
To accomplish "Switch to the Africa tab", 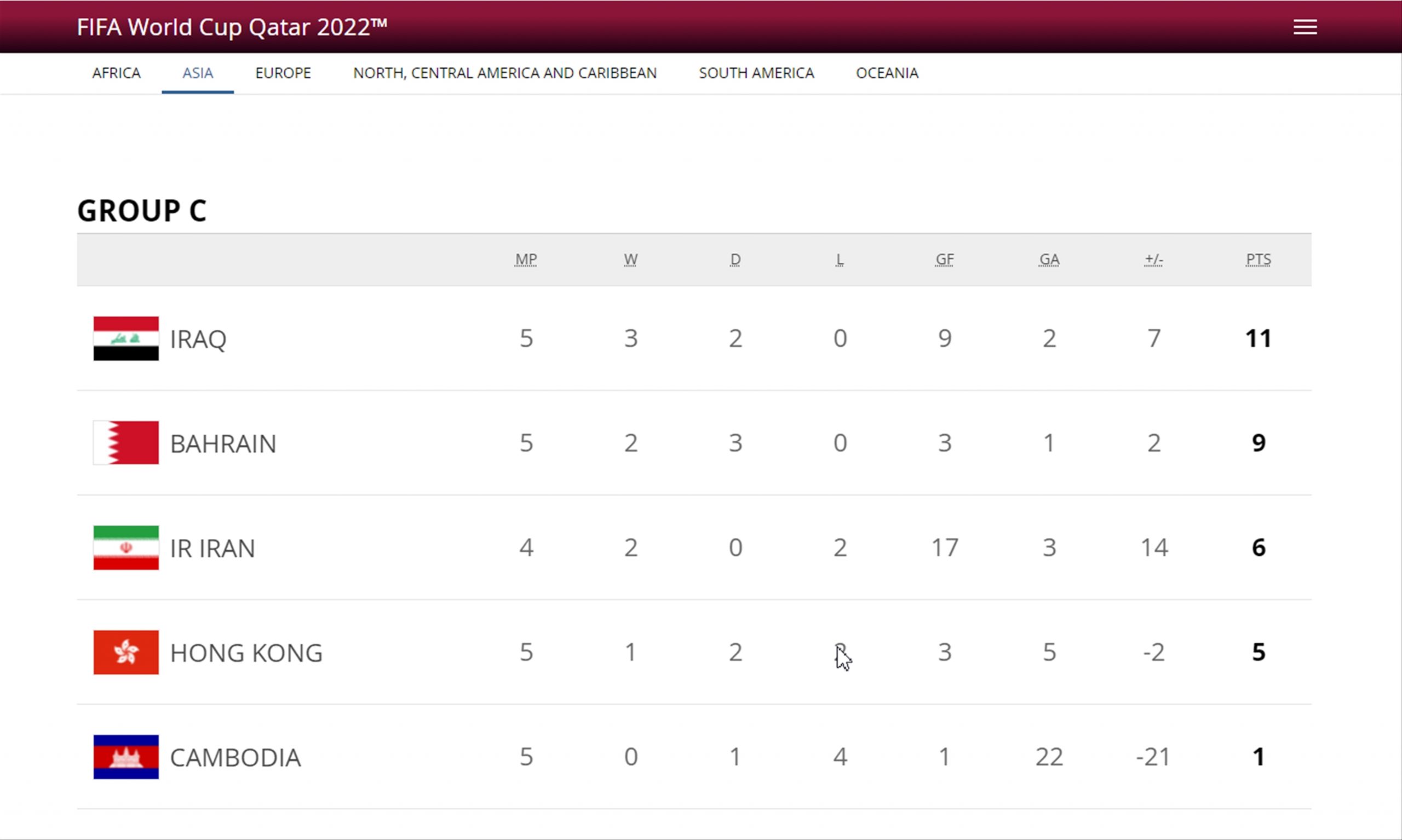I will pyautogui.click(x=116, y=73).
